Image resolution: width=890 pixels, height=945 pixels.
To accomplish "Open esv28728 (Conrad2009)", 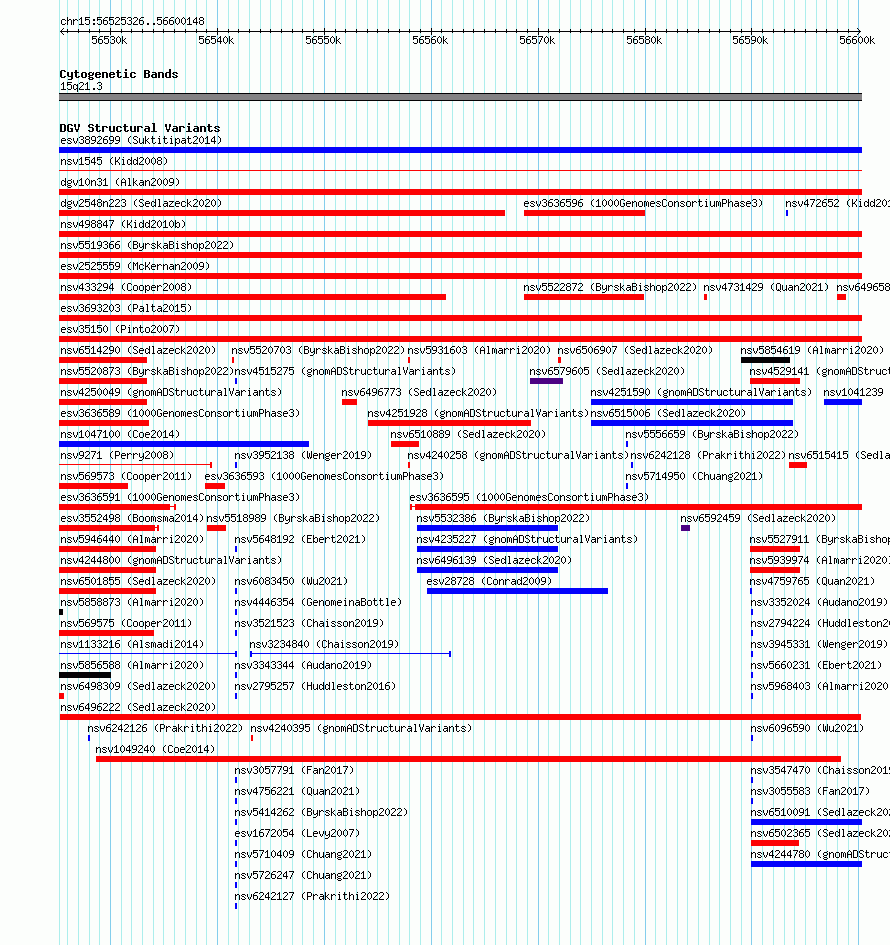I will (489, 582).
